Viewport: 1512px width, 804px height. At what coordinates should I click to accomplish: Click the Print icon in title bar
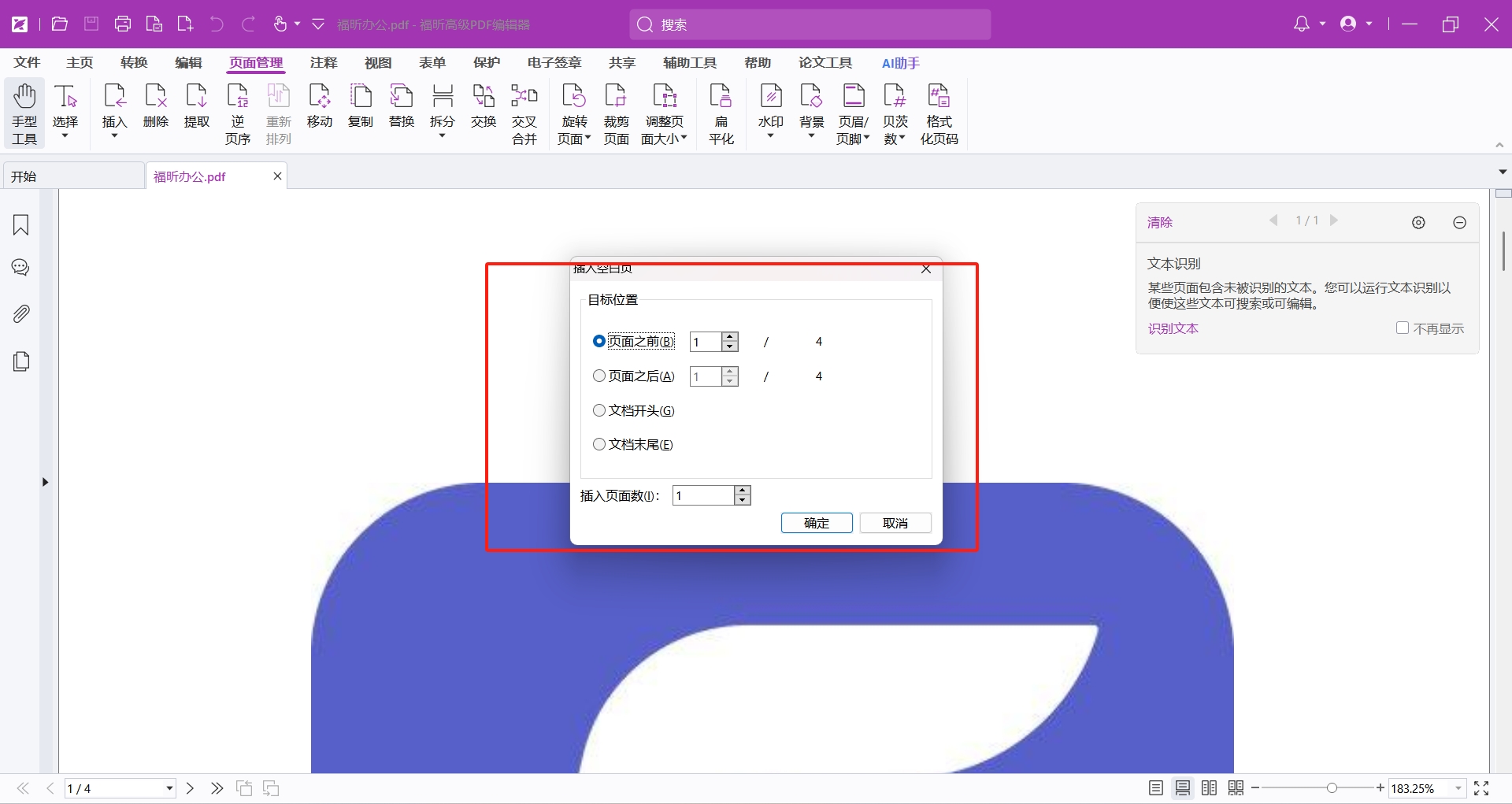(x=123, y=24)
